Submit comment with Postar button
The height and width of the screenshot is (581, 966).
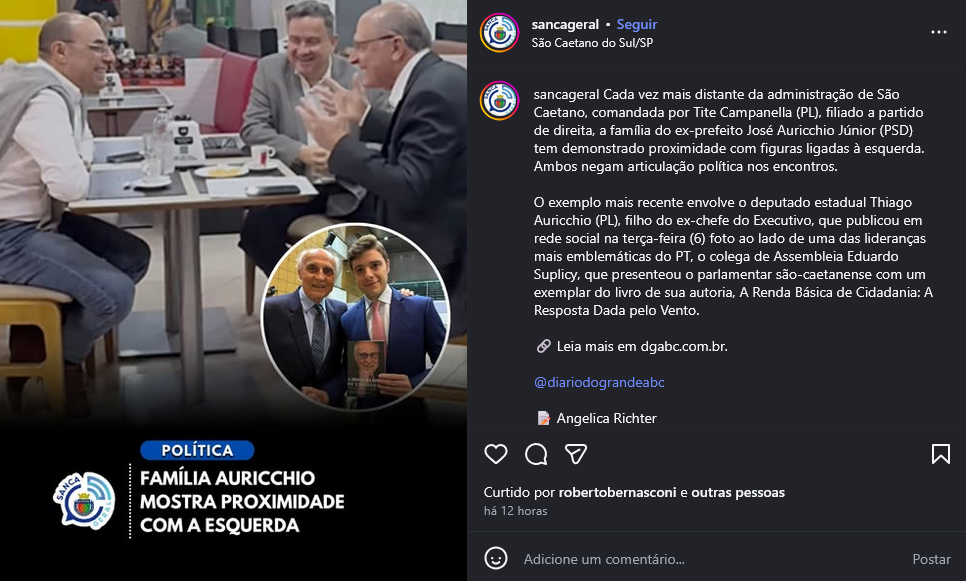[x=932, y=559]
